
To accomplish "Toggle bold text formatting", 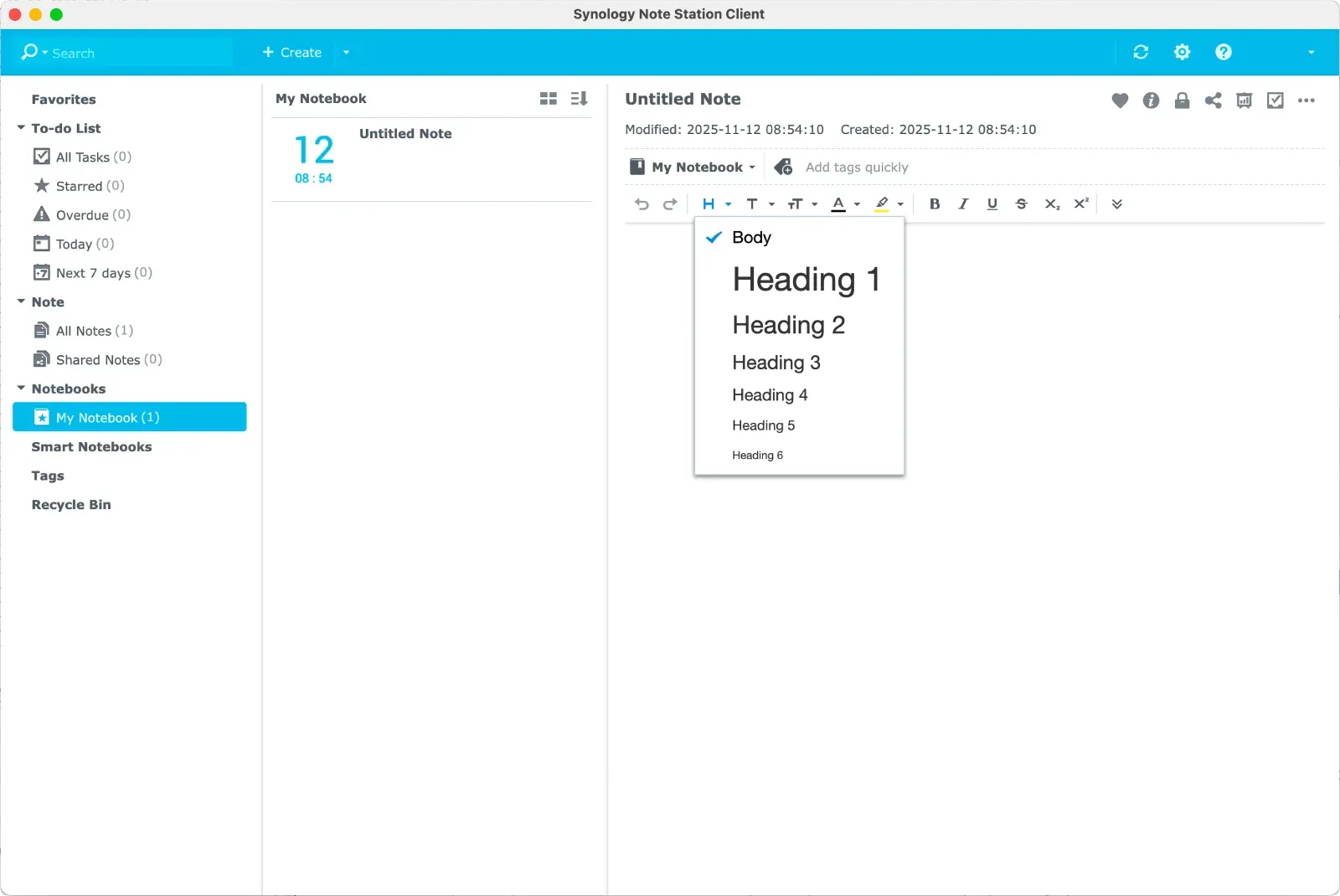I will [x=935, y=203].
